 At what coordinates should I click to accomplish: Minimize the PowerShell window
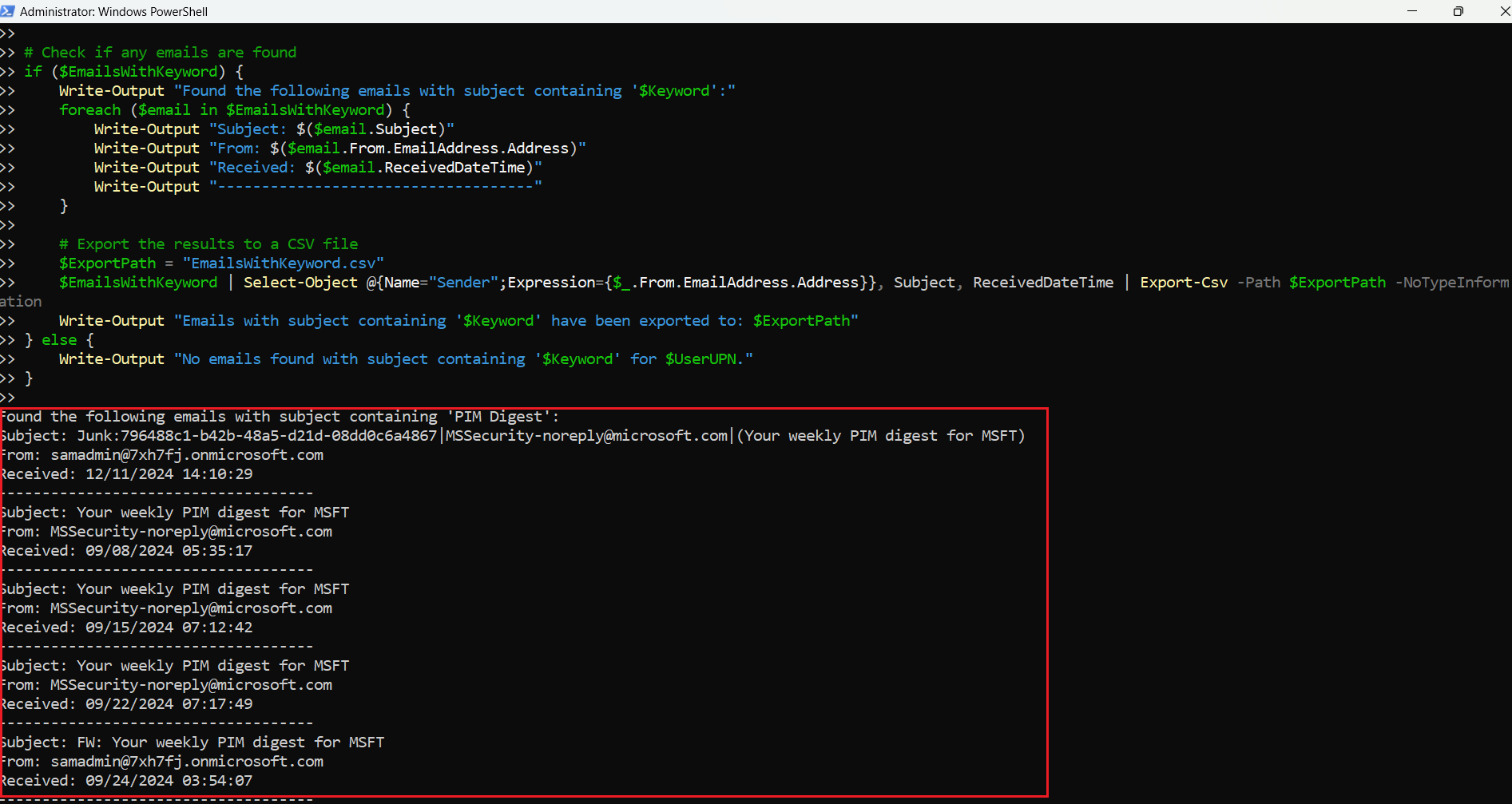[1412, 11]
